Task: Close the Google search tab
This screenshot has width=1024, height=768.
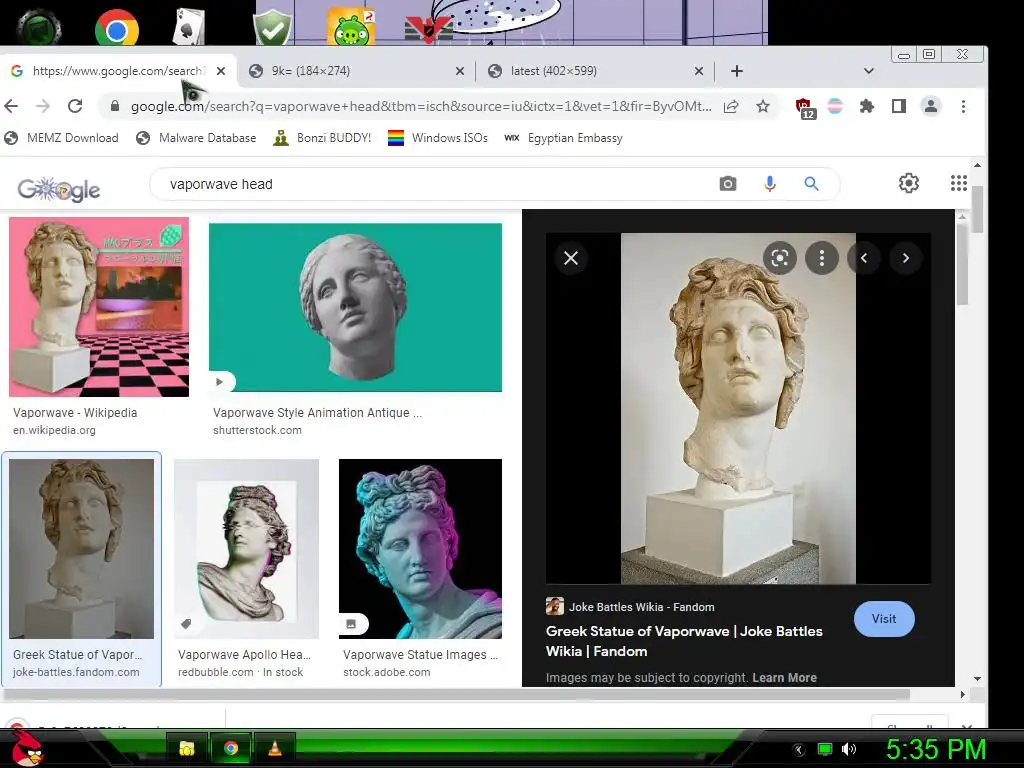Action: click(221, 71)
